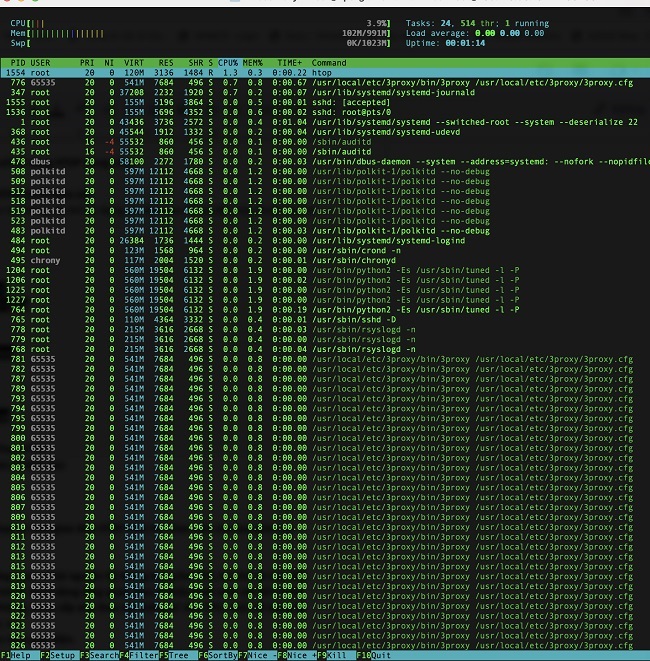
Task: Click the Uptime value 00:01:14
Action: coord(465,43)
